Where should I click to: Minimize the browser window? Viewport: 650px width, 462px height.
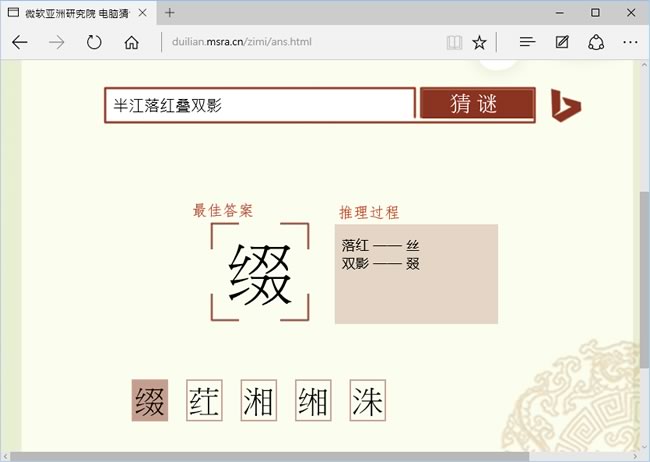560,13
